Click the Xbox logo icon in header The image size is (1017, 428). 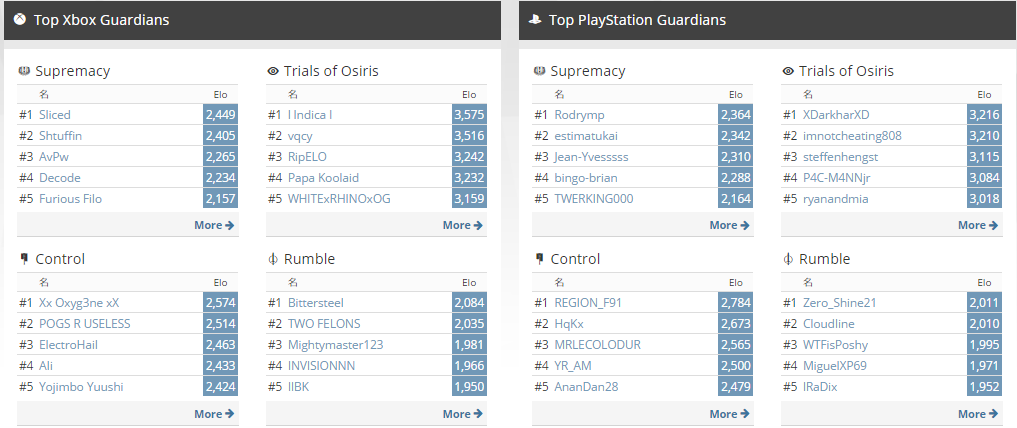click(21, 20)
